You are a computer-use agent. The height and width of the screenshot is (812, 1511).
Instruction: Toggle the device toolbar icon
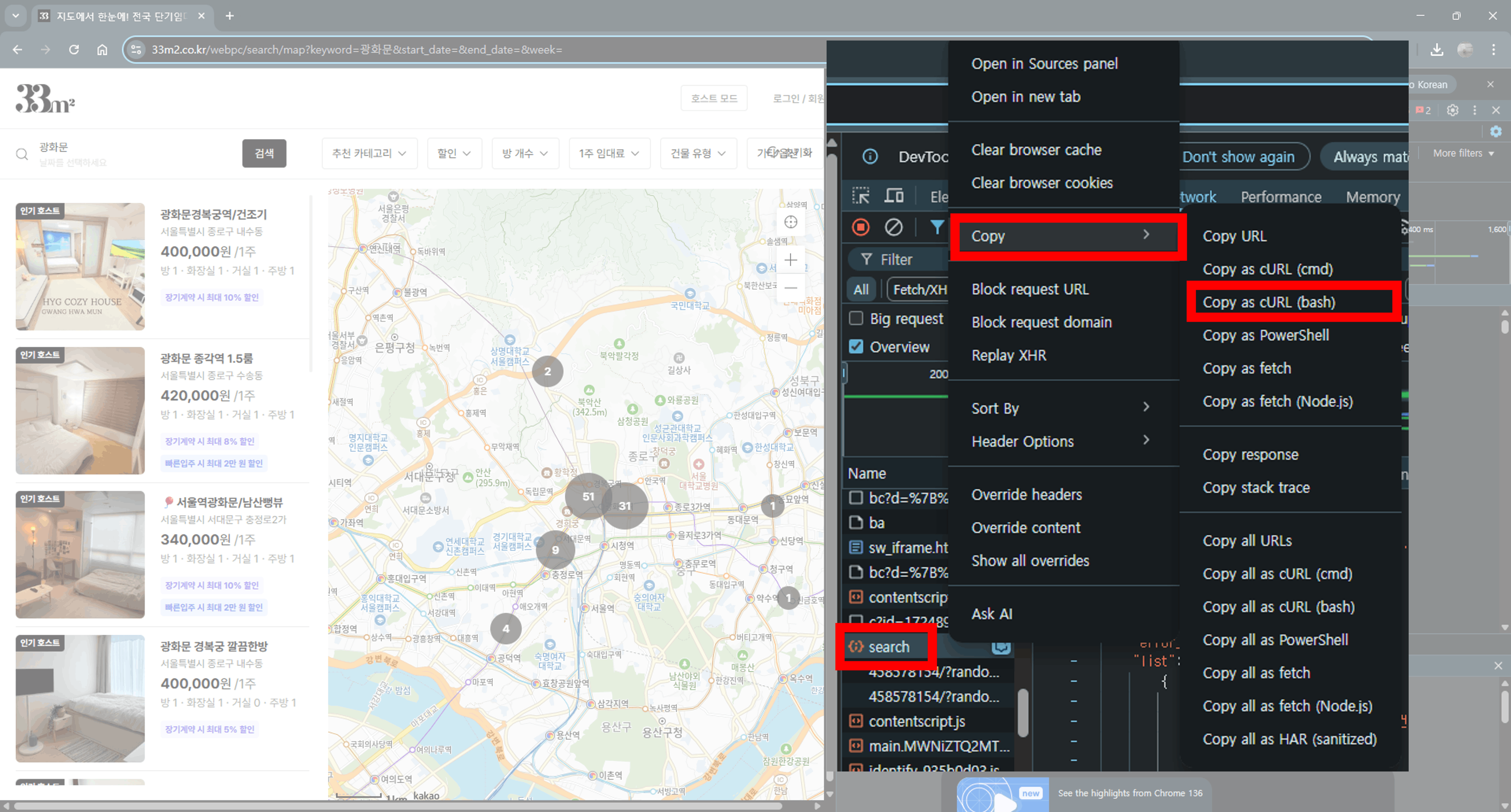click(893, 196)
